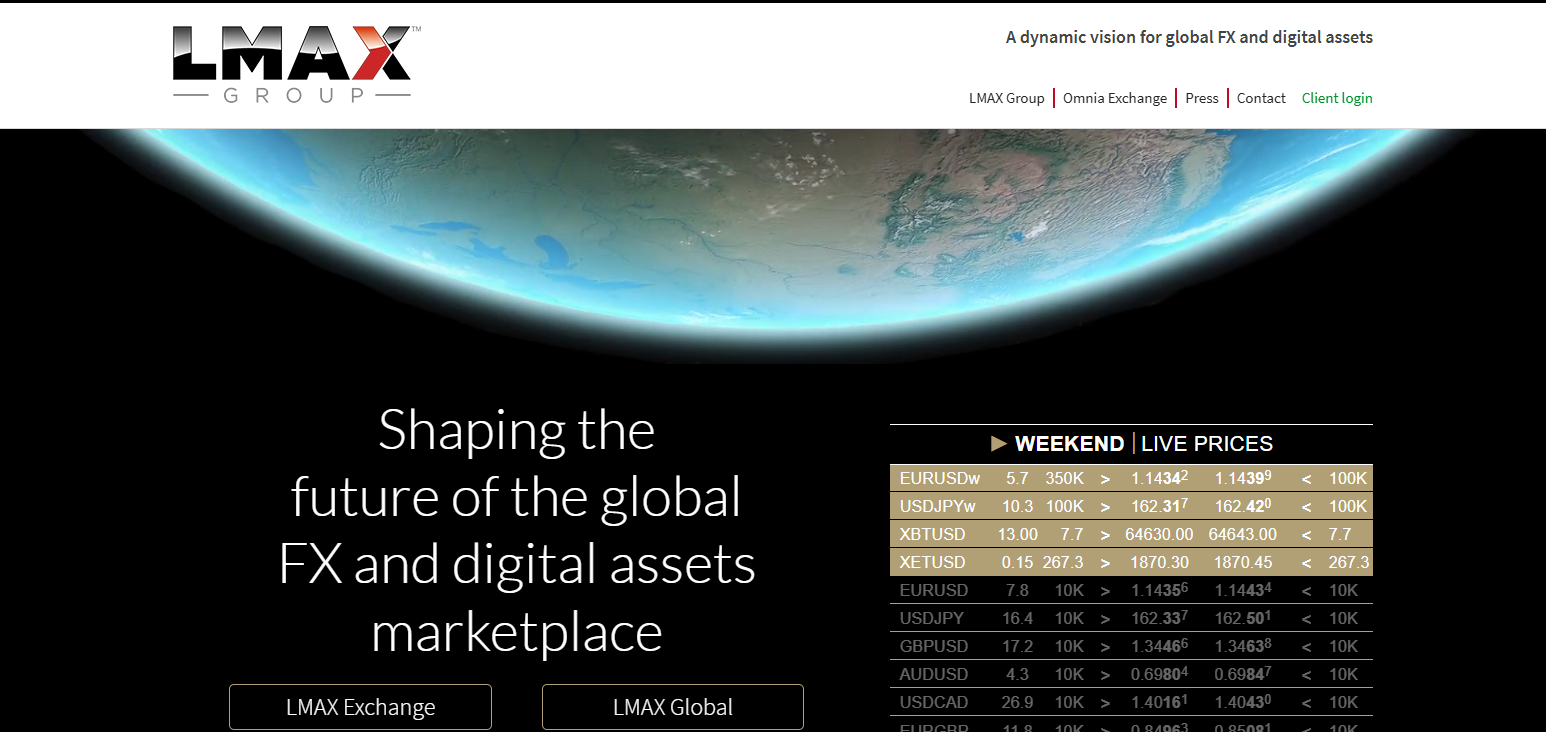Go to the Press page
Screen dimensions: 1546x732
tap(1202, 98)
